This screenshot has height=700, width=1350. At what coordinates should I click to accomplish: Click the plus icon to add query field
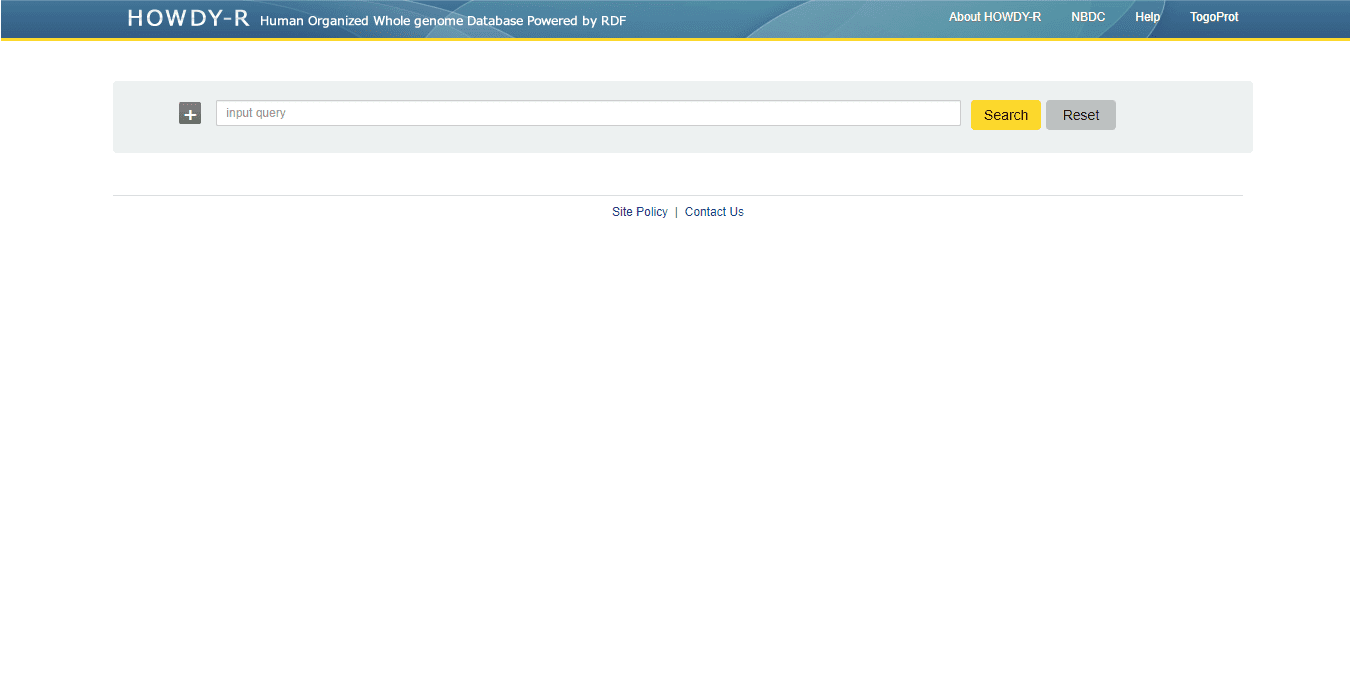tap(190, 114)
